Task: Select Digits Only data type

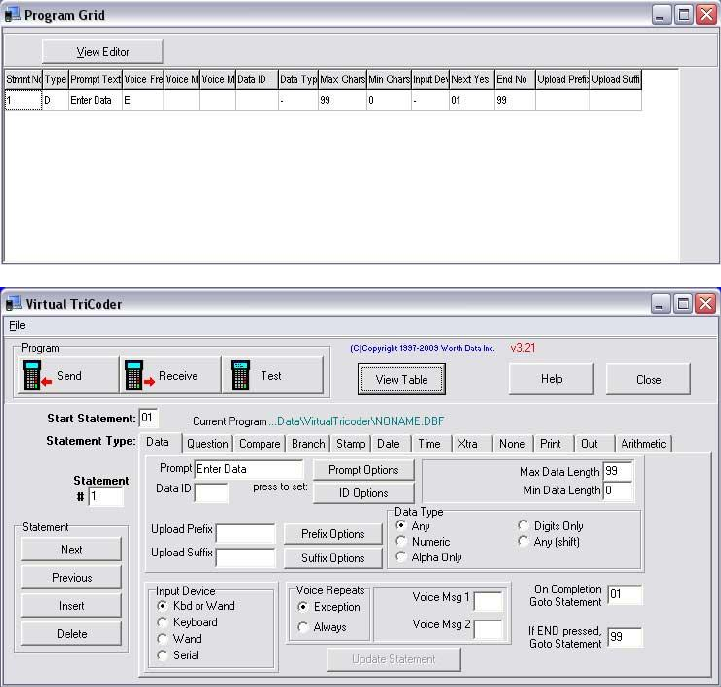Action: (524, 526)
